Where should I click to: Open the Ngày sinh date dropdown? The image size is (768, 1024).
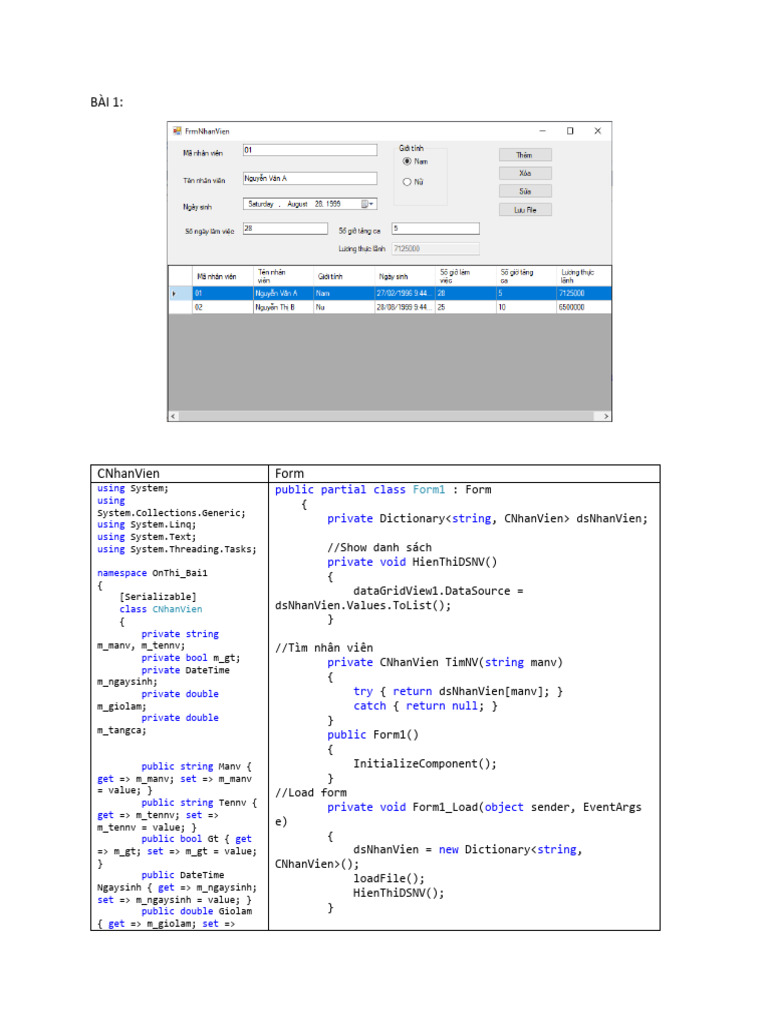[373, 204]
